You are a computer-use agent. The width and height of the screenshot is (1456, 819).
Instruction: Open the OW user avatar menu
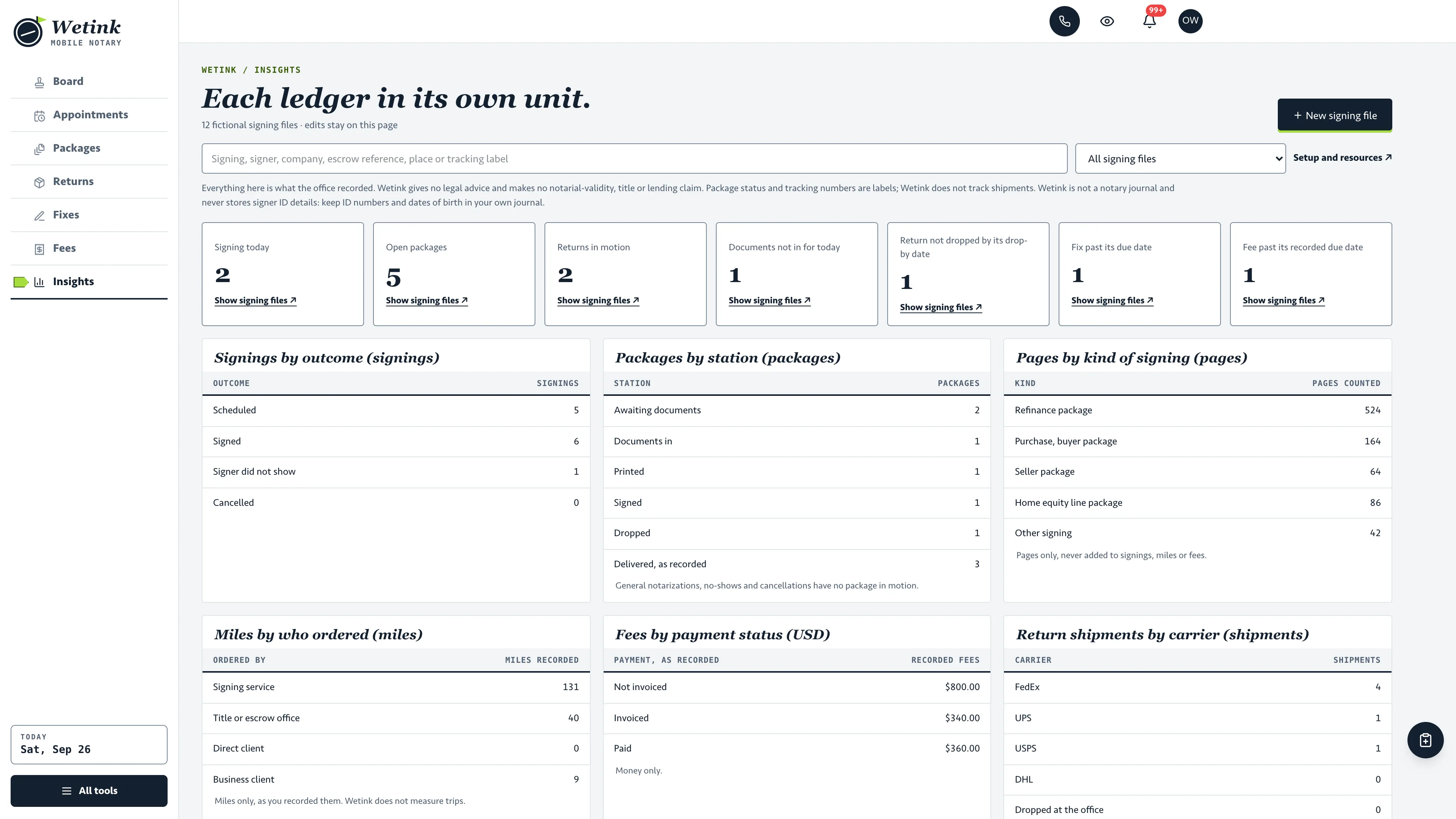(x=1190, y=21)
